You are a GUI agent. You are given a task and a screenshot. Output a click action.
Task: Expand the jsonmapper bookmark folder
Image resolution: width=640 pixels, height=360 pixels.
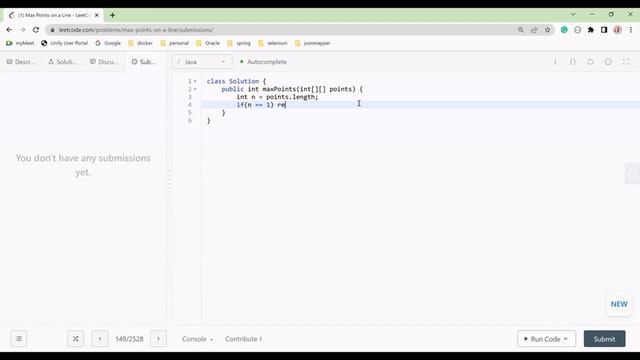point(313,43)
